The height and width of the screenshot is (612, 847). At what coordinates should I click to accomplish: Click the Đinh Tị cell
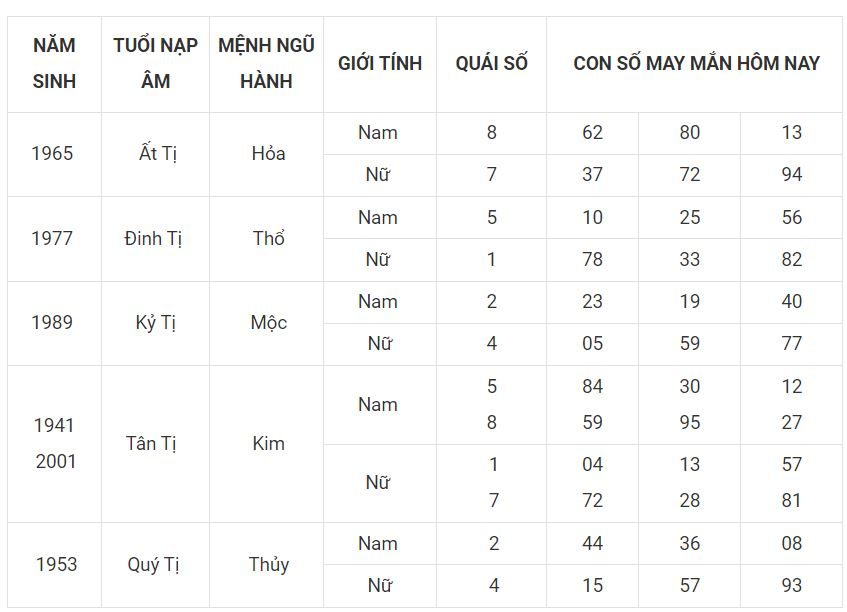[155, 239]
